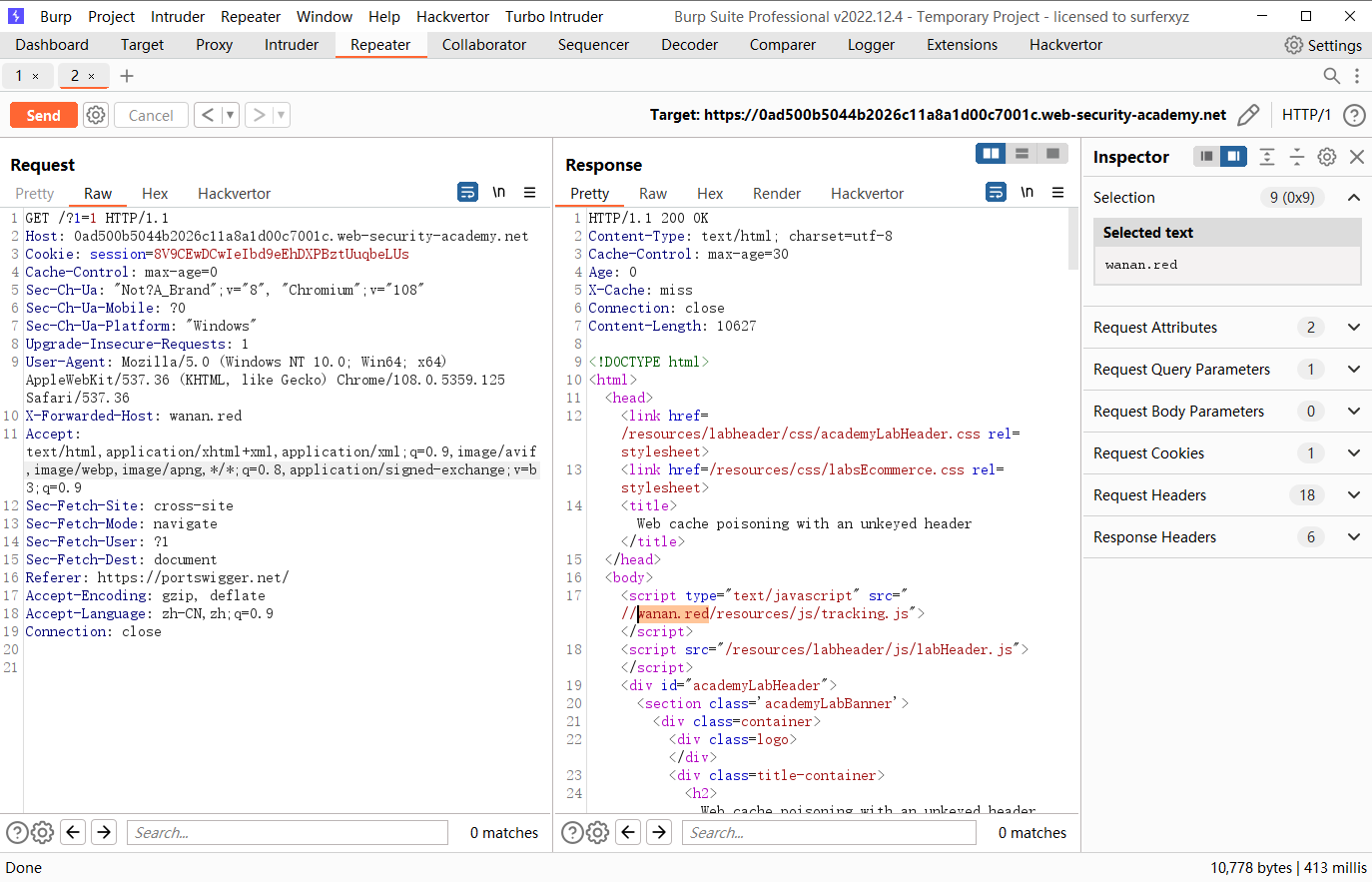Image resolution: width=1372 pixels, height=882 pixels.
Task: Open Burp Settings
Action: pos(1323,45)
